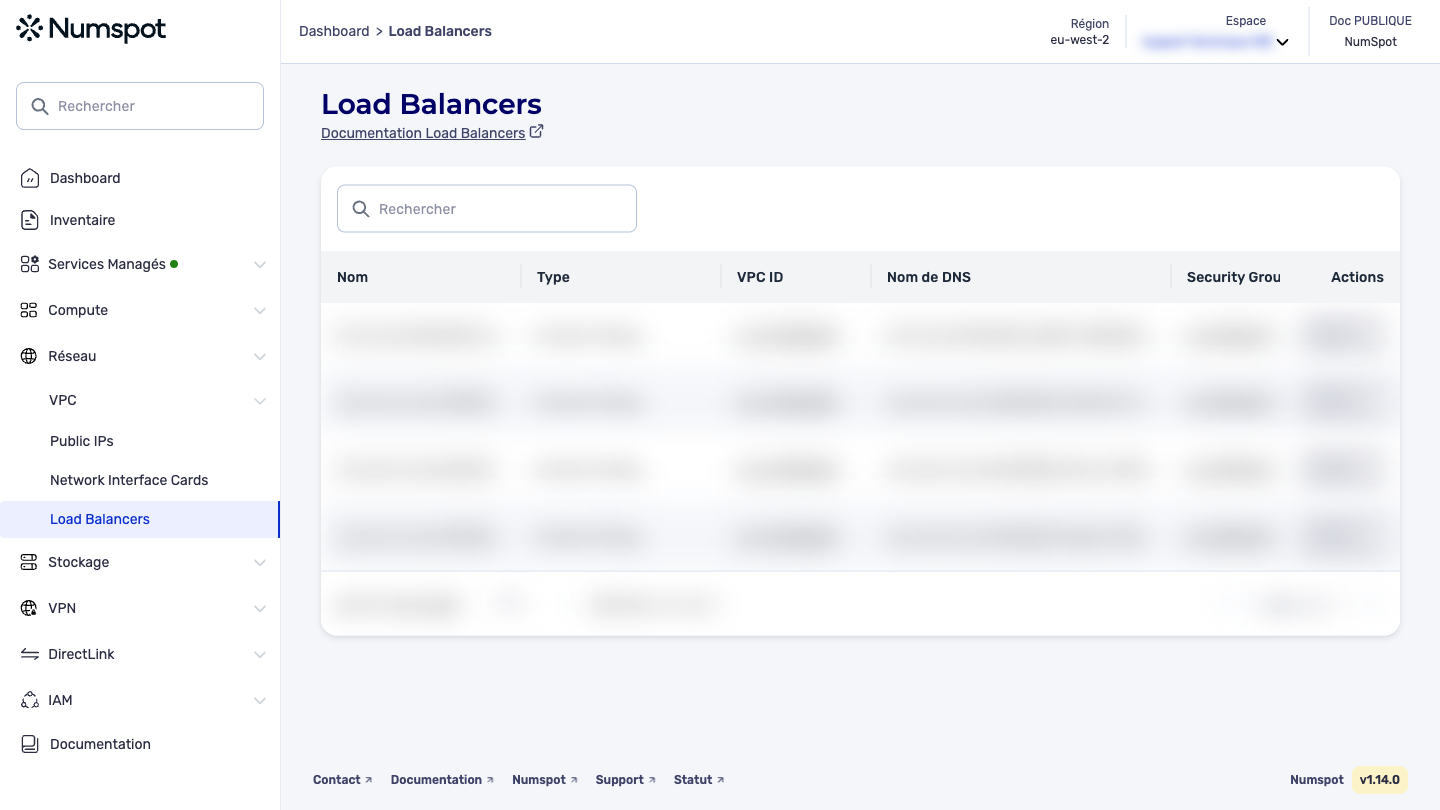
Task: Click the Stockage storage icon
Action: click(x=29, y=562)
